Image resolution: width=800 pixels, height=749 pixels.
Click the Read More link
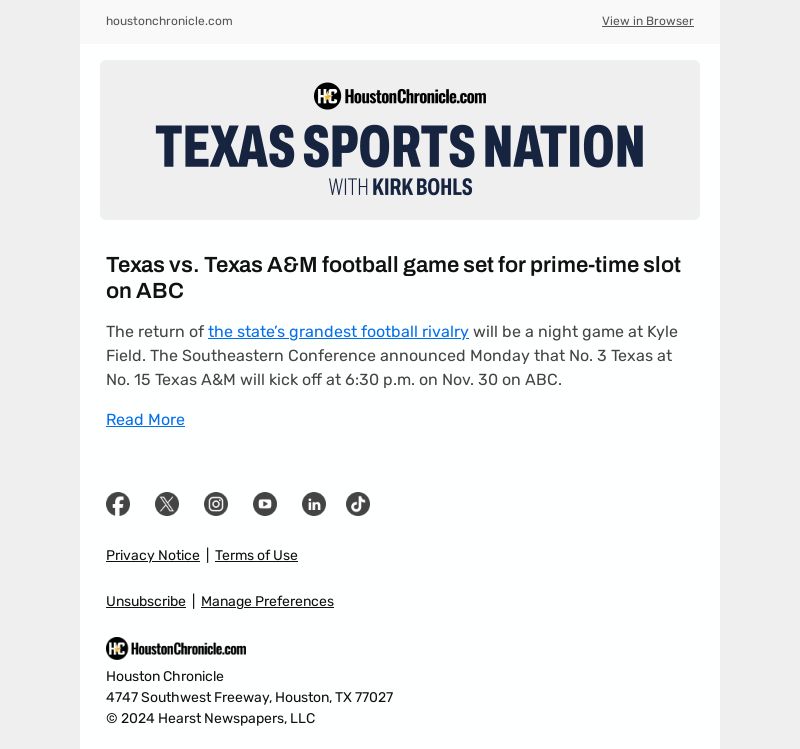click(x=145, y=419)
